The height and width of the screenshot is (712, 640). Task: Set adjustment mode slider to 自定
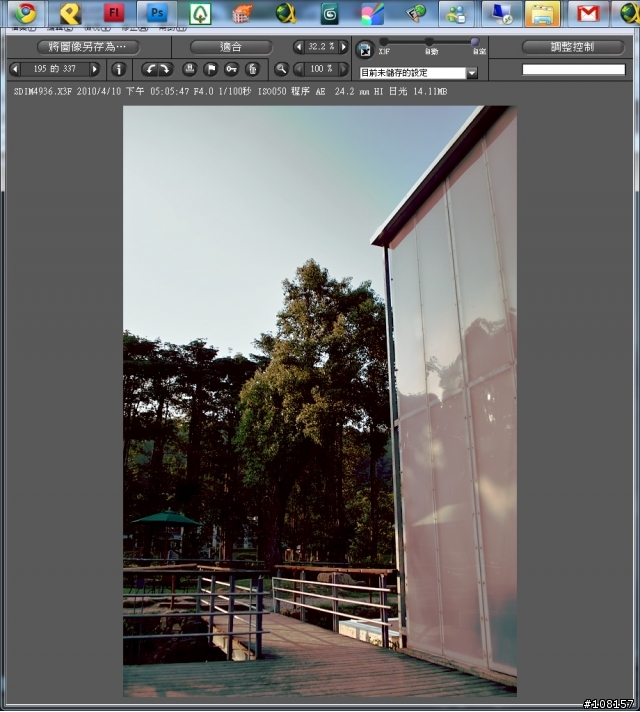click(x=475, y=42)
